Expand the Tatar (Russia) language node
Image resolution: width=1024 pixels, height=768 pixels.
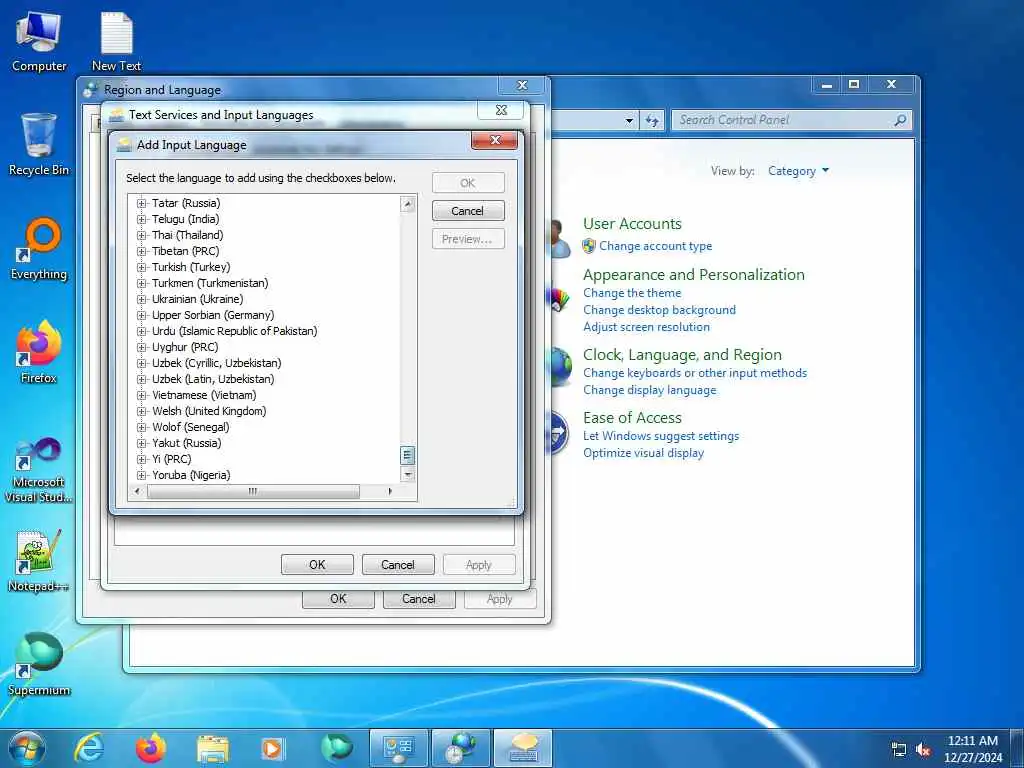(x=141, y=203)
